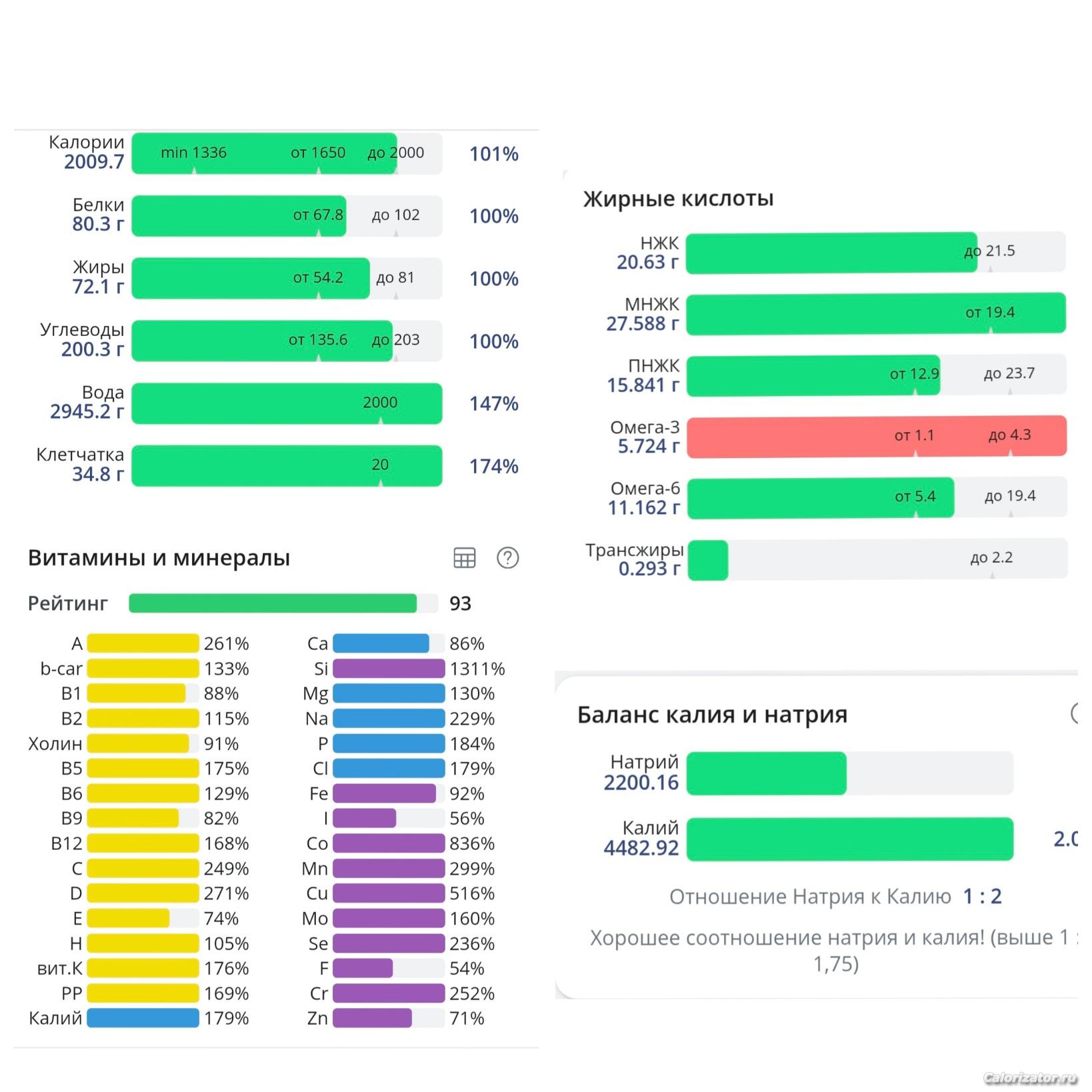Click the Клетчатка 174% percentage
Viewport: 1092px width, 1092px height.
tap(494, 466)
